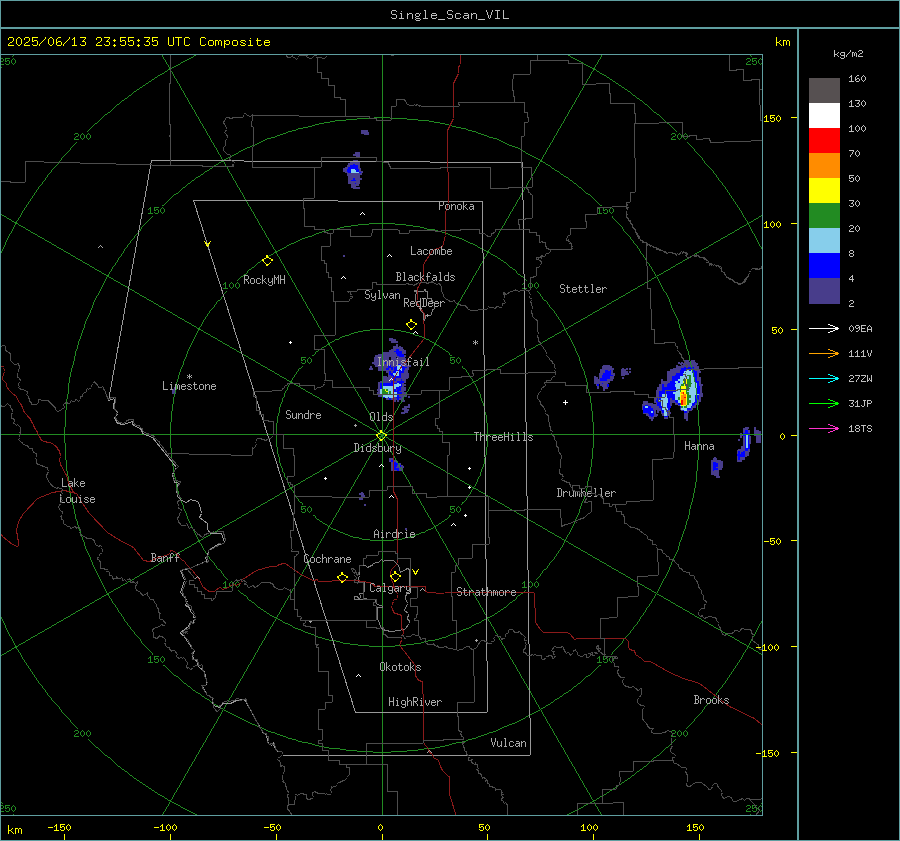Click the Blackfalds city label
This screenshot has width=900, height=841.
425,277
